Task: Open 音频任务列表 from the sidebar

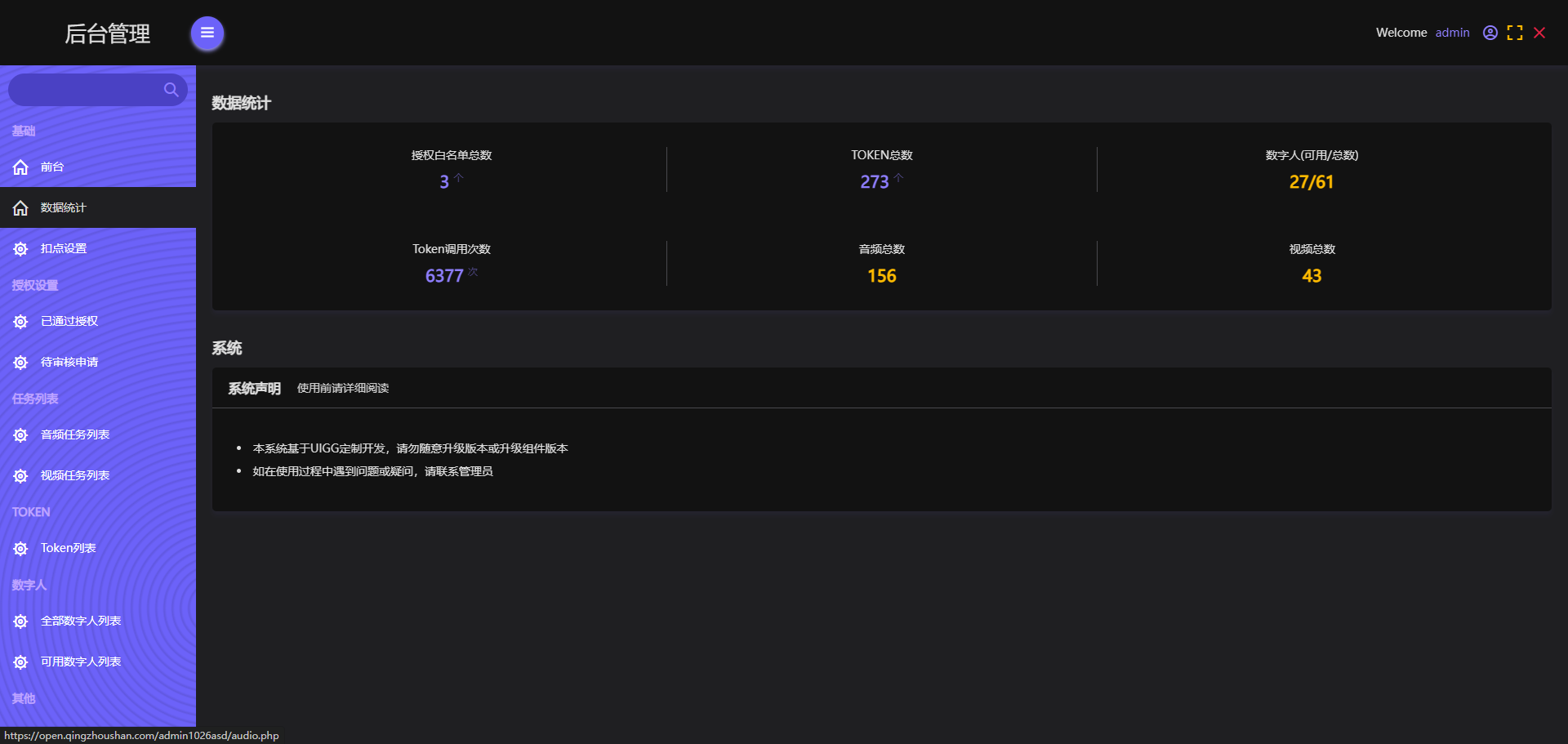Action: coord(75,434)
